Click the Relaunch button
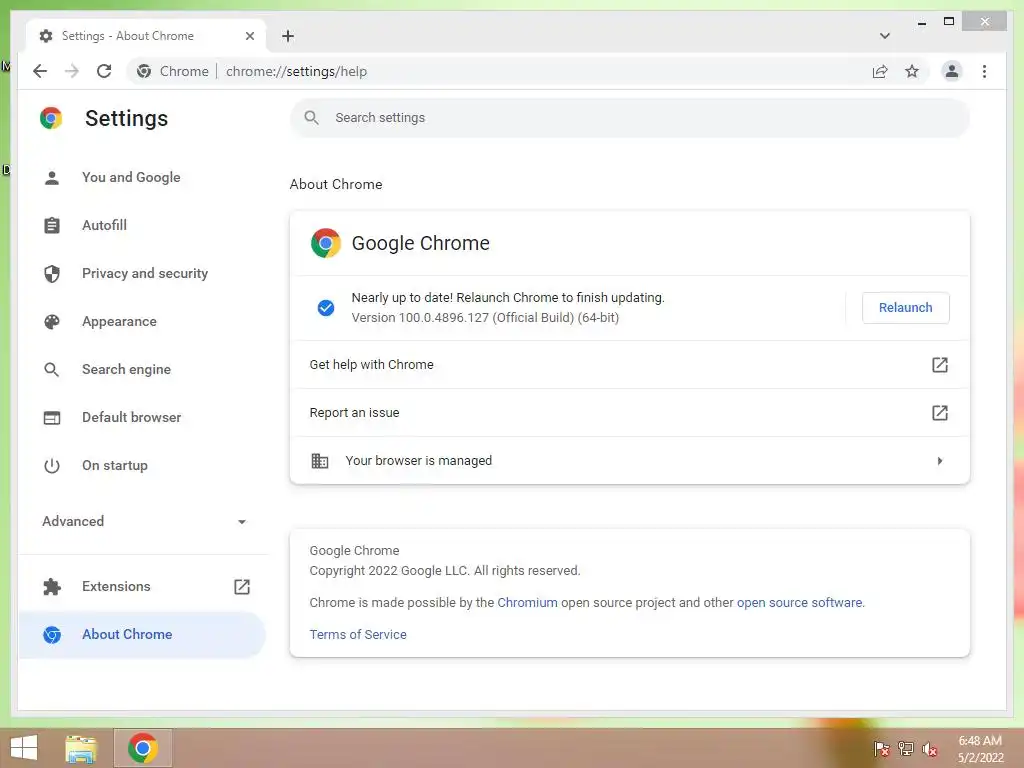 click(x=905, y=308)
